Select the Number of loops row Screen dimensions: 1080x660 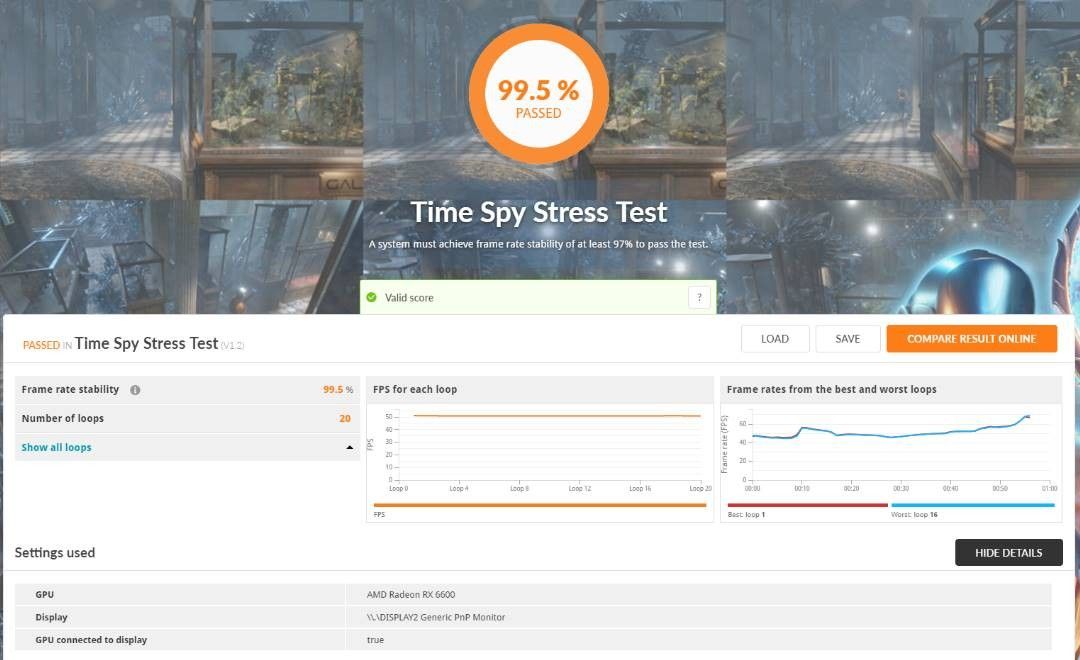(187, 418)
